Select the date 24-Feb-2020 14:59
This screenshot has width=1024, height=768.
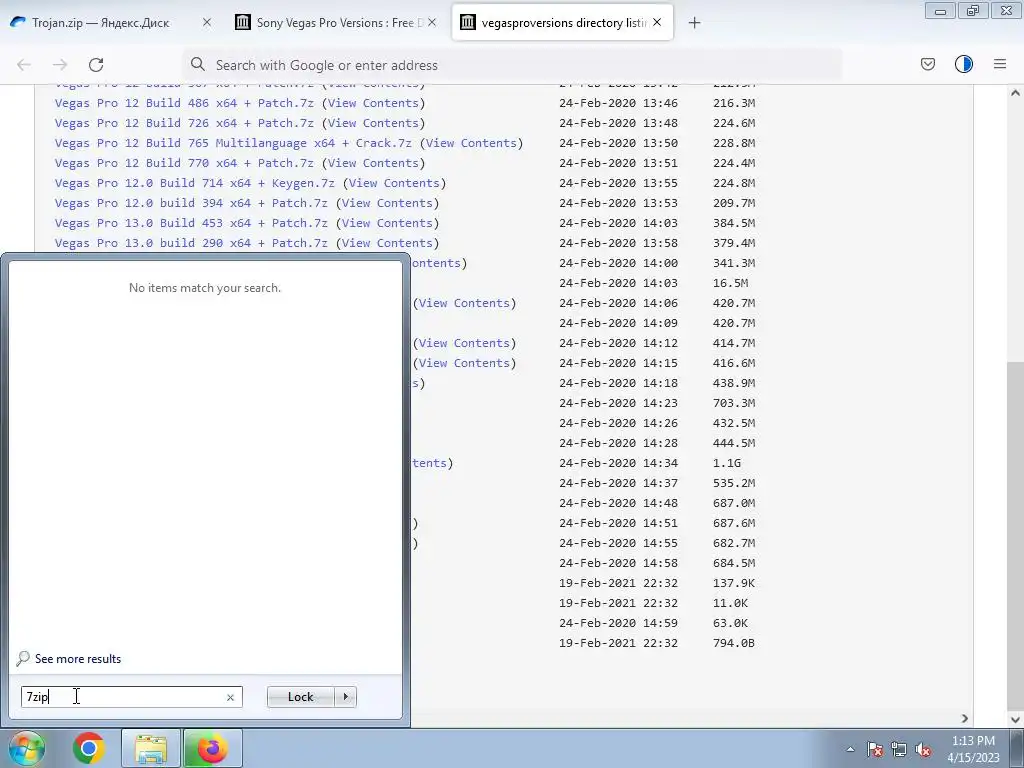(618, 623)
